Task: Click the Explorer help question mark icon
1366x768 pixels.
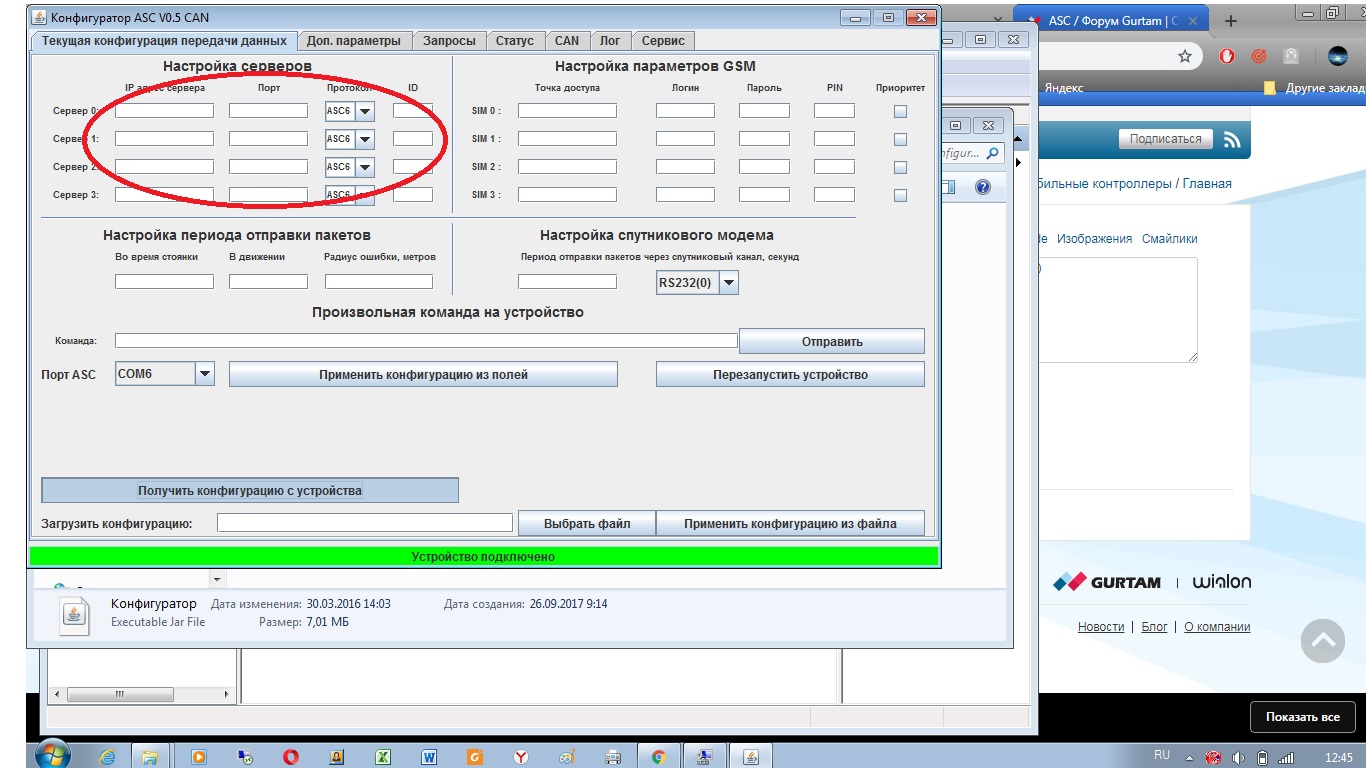Action: (x=982, y=187)
